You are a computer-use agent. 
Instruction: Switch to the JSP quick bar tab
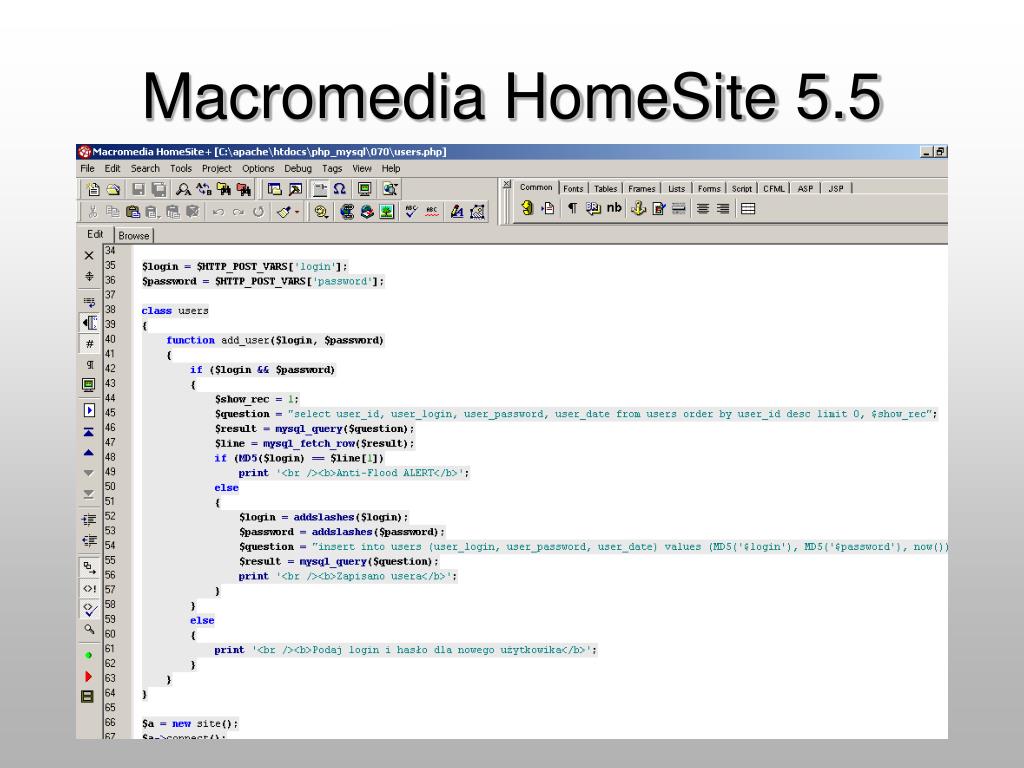836,189
